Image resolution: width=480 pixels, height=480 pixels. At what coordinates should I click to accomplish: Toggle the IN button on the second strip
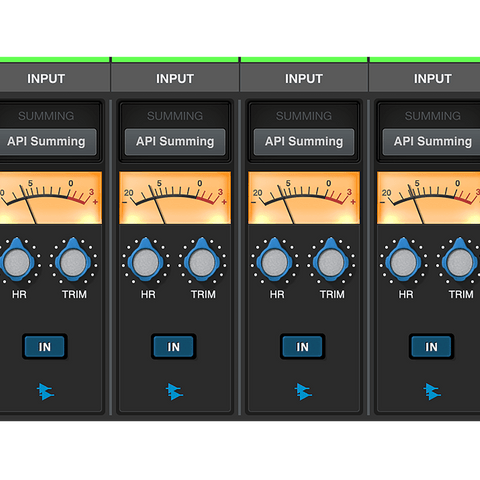click(x=174, y=347)
